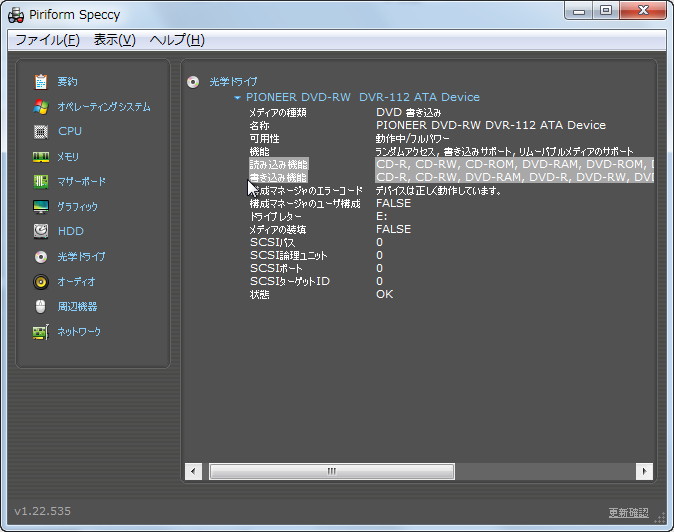Select the ネットワーク network card icon

[41, 332]
